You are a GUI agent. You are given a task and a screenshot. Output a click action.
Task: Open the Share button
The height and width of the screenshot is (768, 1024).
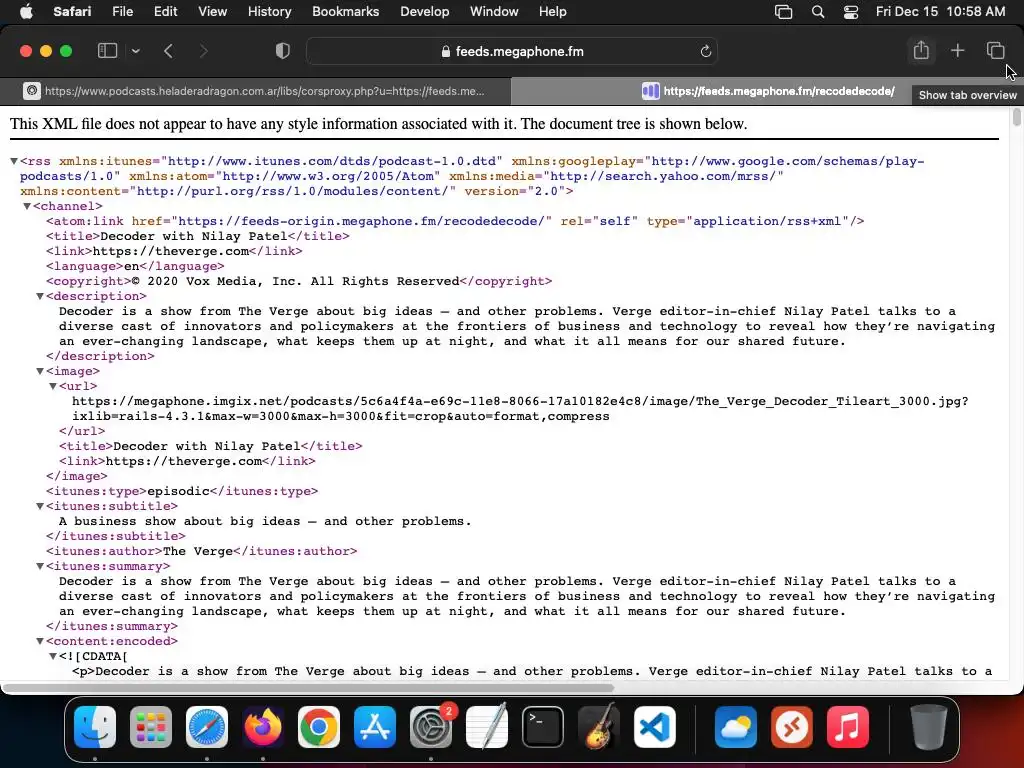point(921,50)
